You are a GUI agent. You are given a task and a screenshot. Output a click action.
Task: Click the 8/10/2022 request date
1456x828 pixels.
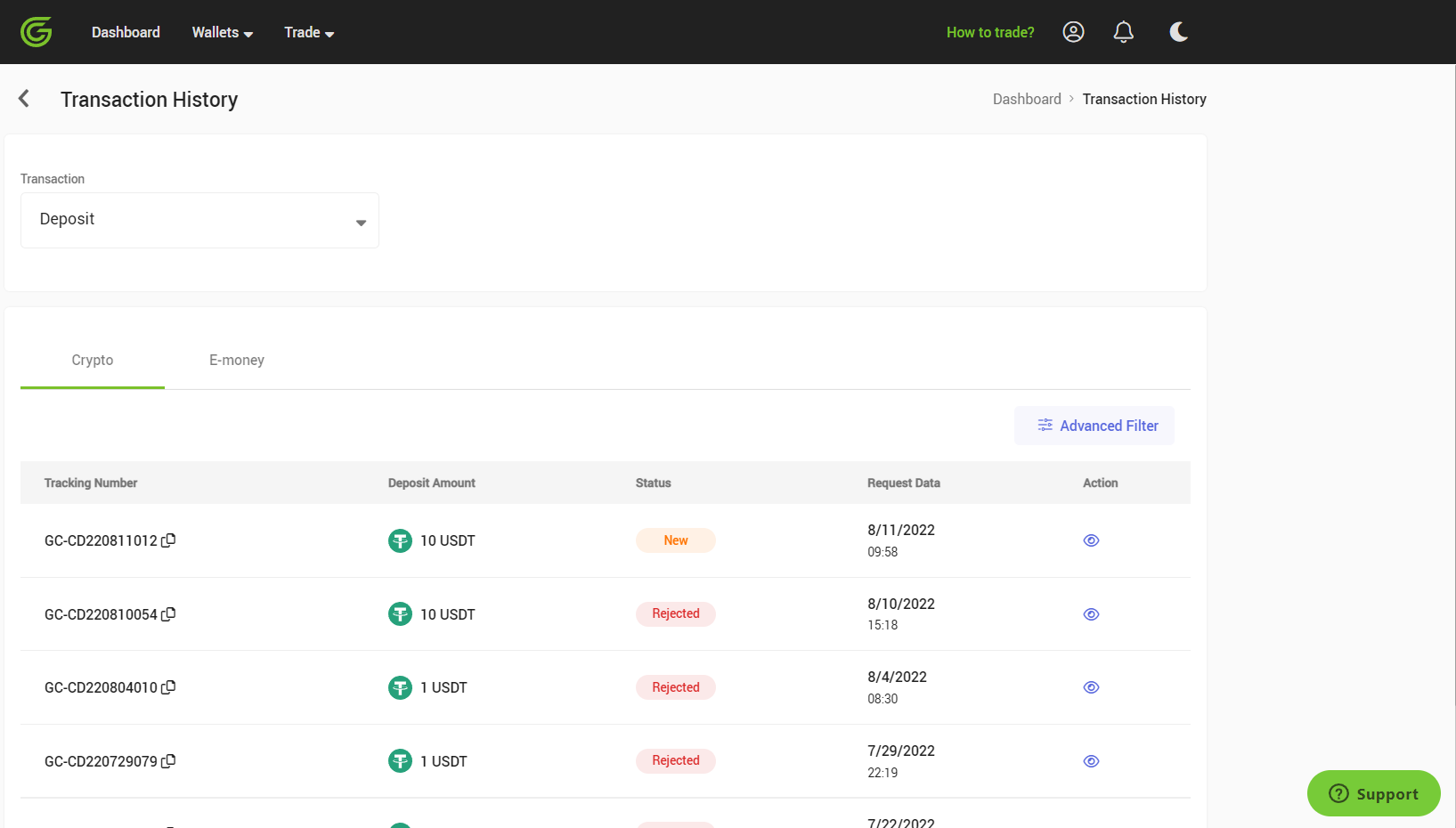click(x=901, y=604)
